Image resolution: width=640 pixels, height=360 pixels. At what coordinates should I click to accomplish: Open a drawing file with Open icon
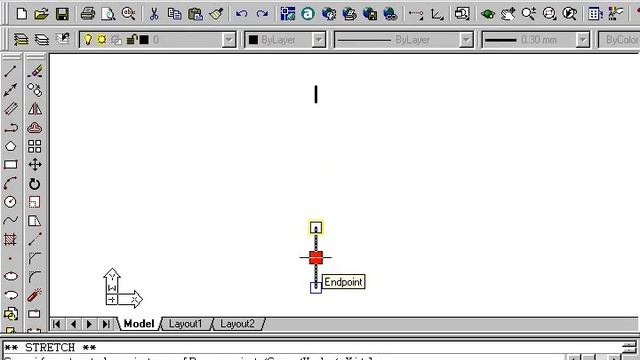pyautogui.click(x=41, y=14)
